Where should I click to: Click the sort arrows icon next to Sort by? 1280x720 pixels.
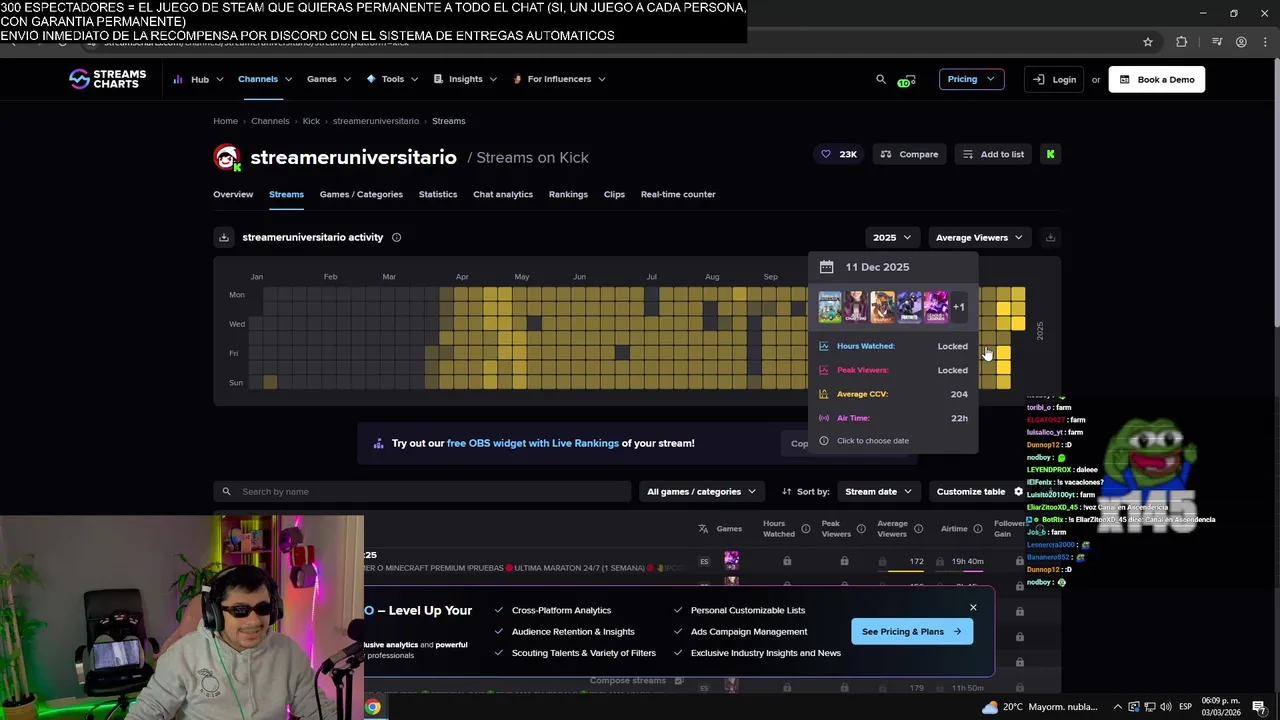787,491
